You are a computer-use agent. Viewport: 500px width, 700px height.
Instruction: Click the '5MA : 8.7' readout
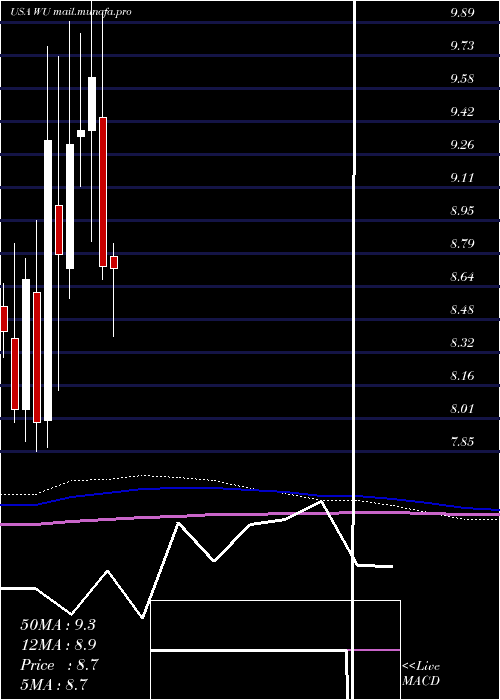coord(54,684)
